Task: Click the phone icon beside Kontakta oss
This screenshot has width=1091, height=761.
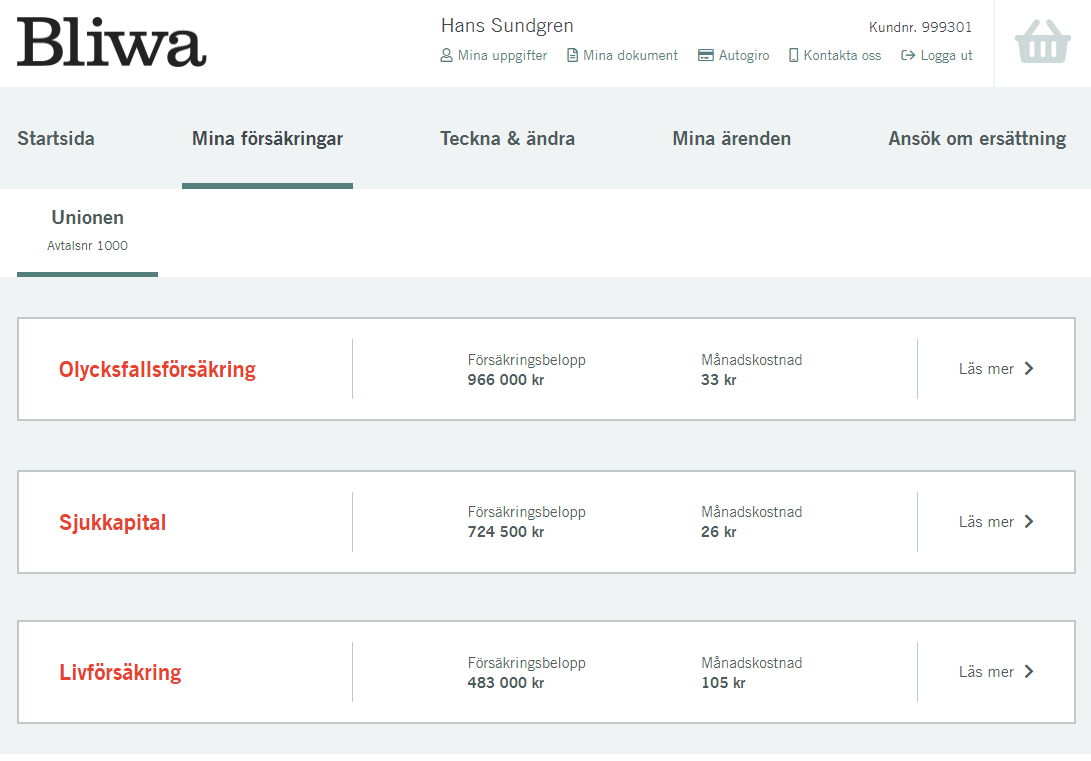Action: point(793,55)
